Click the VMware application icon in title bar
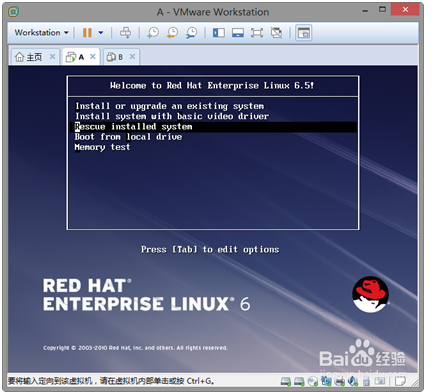Screen dimensions: 436x392 pyautogui.click(x=13, y=12)
